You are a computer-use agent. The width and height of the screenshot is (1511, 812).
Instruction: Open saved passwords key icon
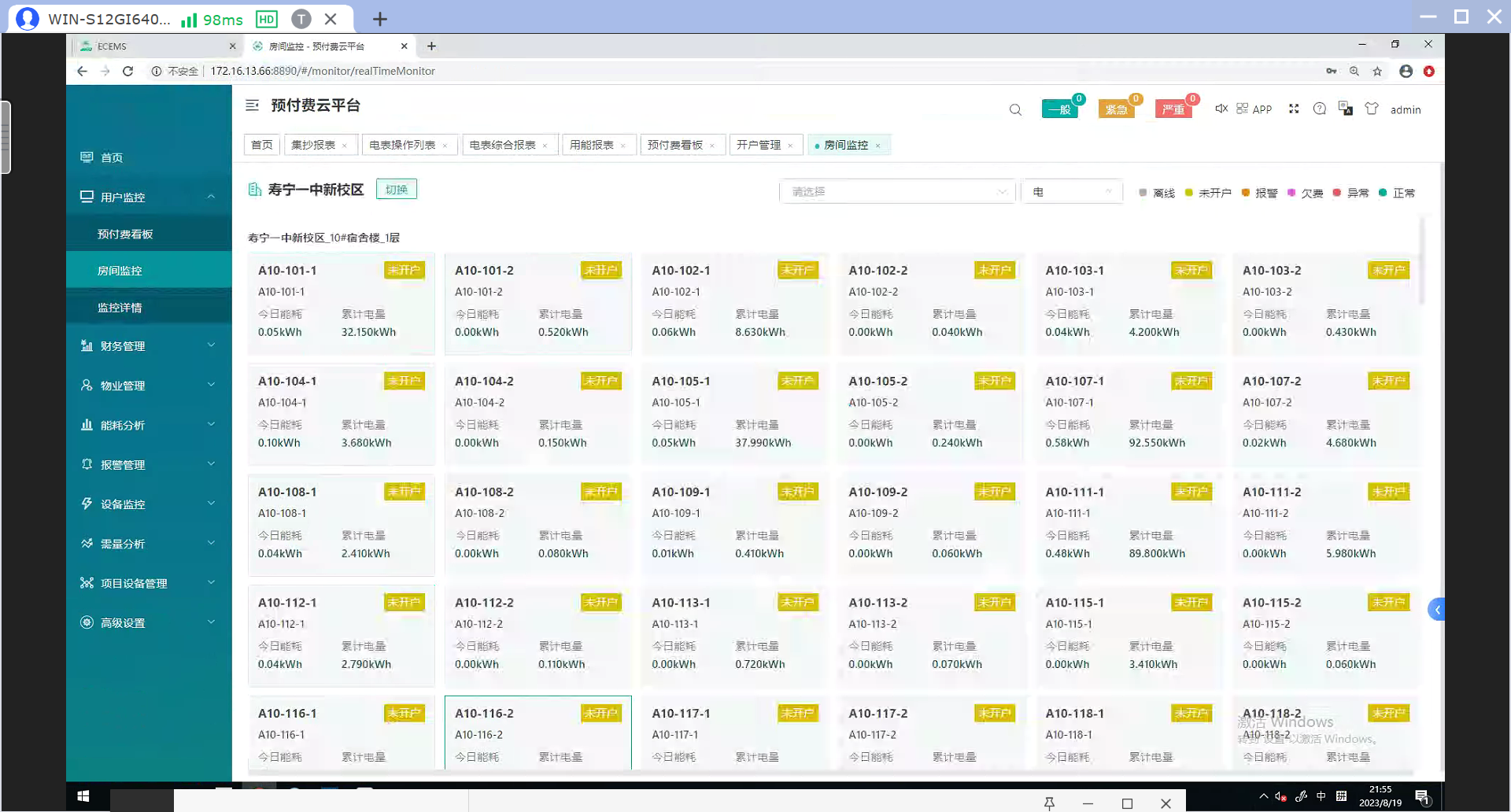1332,71
